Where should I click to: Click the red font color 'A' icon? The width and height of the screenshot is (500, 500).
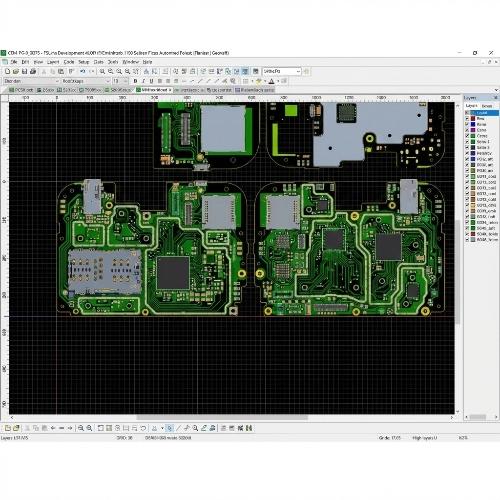tap(271, 81)
